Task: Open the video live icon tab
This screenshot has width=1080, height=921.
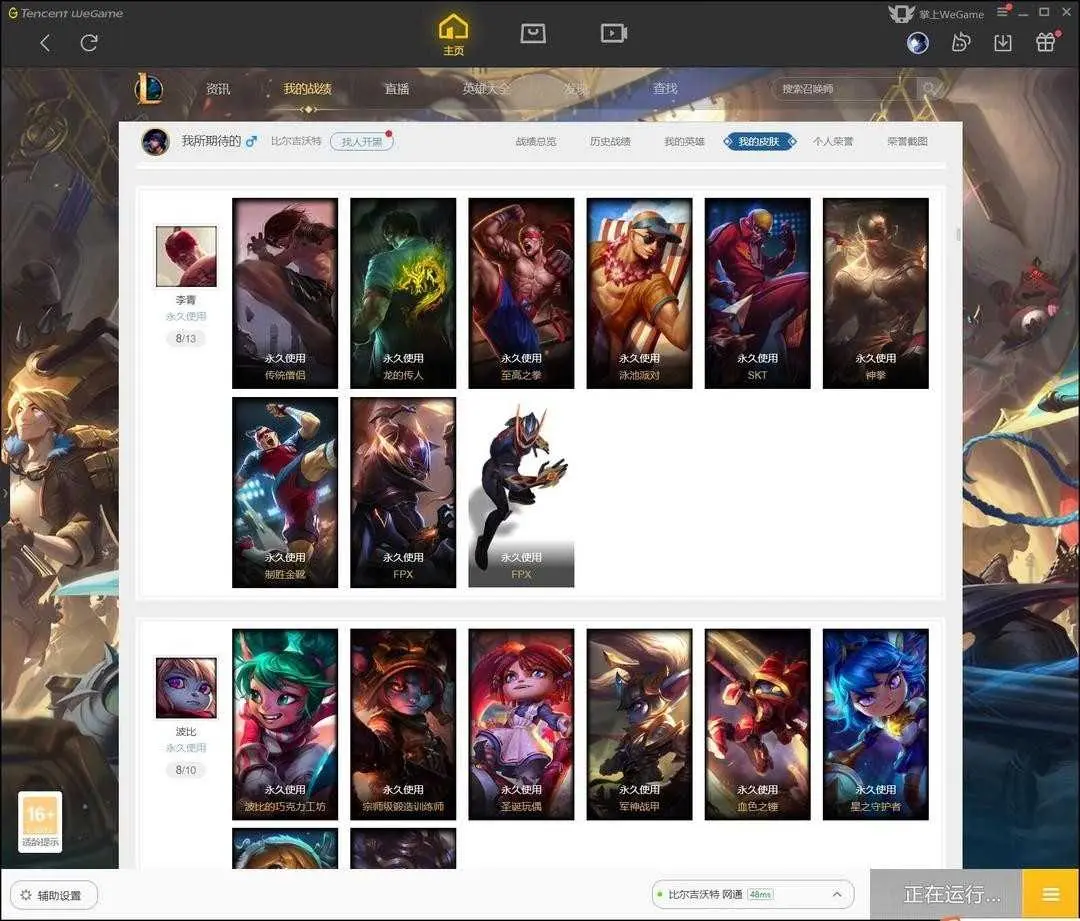Action: [613, 33]
